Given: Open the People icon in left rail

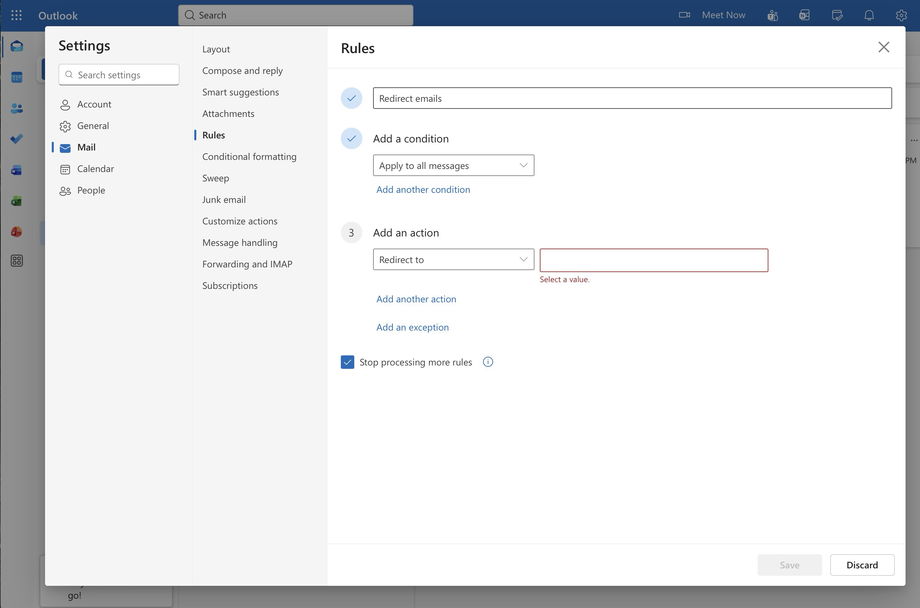Looking at the screenshot, I should 16,108.
